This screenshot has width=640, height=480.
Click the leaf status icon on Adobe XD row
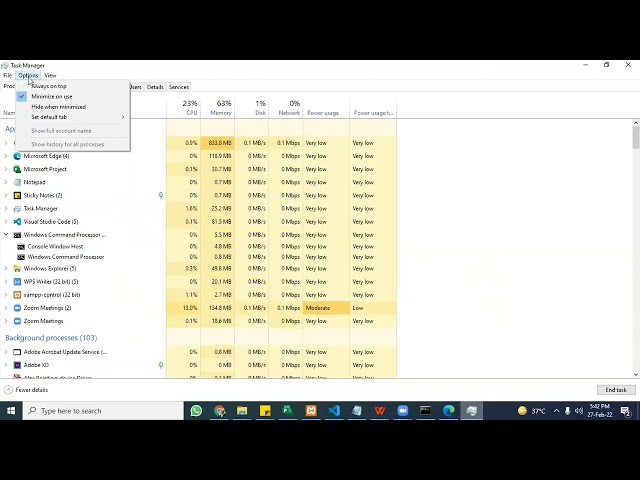coord(161,365)
